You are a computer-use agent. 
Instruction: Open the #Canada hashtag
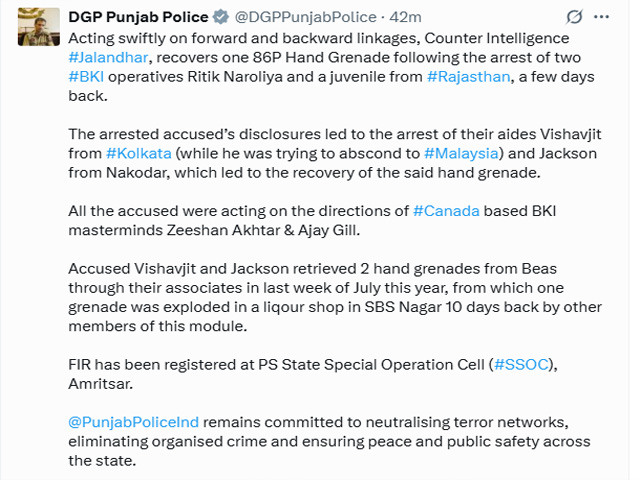pyautogui.click(x=445, y=213)
